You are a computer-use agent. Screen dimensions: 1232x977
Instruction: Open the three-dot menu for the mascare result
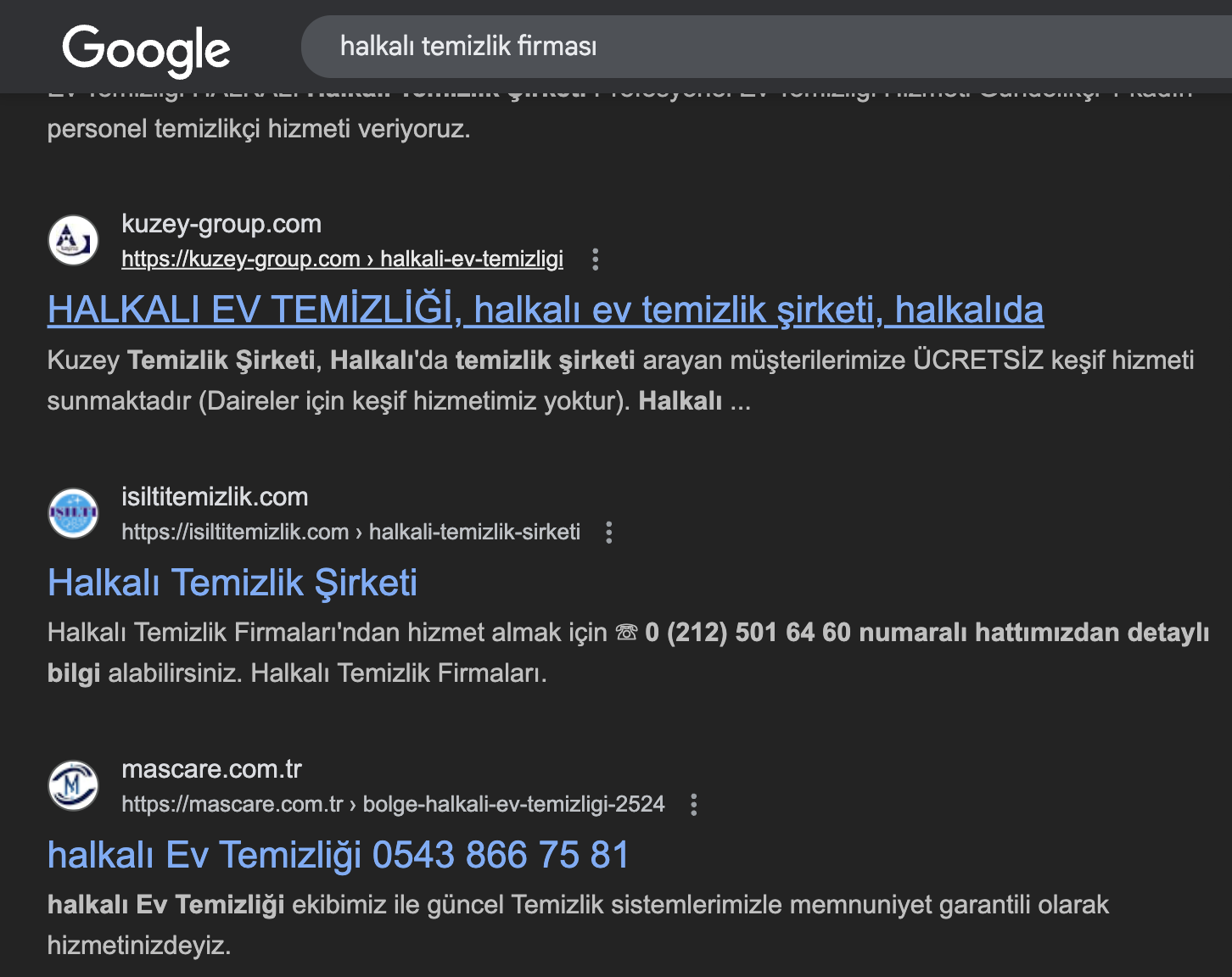coord(694,805)
